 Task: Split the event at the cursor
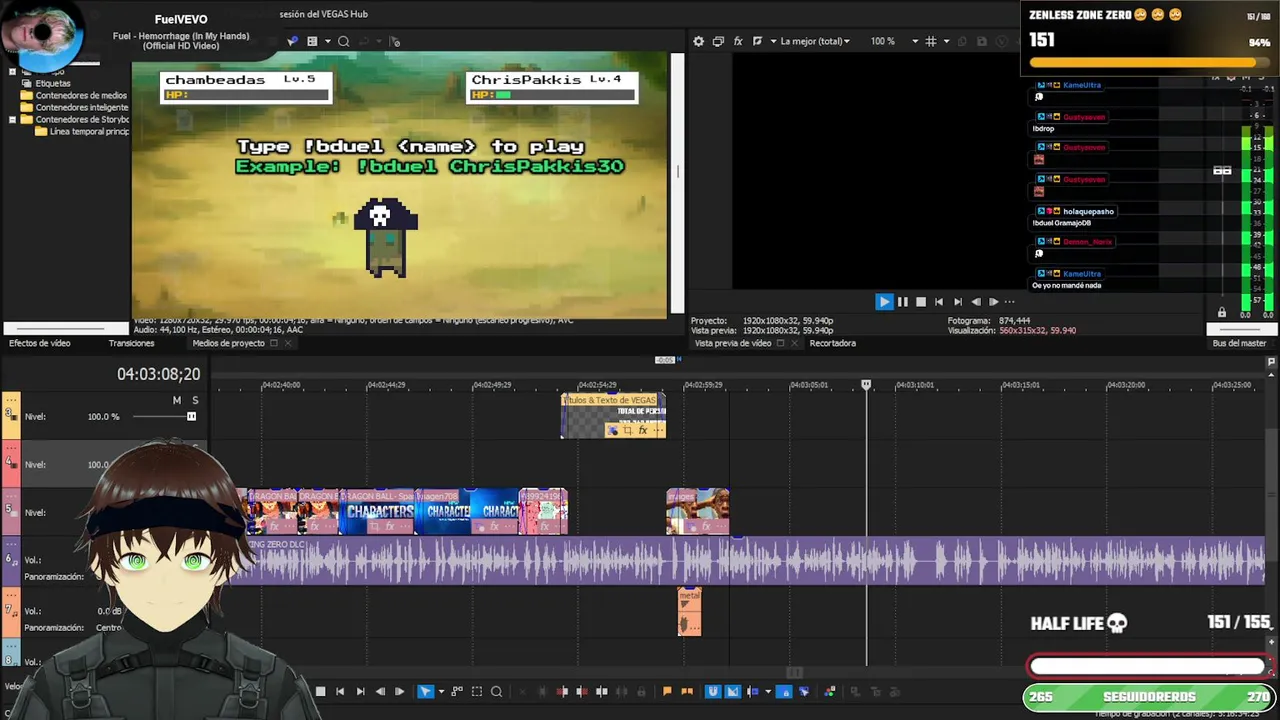point(601,691)
